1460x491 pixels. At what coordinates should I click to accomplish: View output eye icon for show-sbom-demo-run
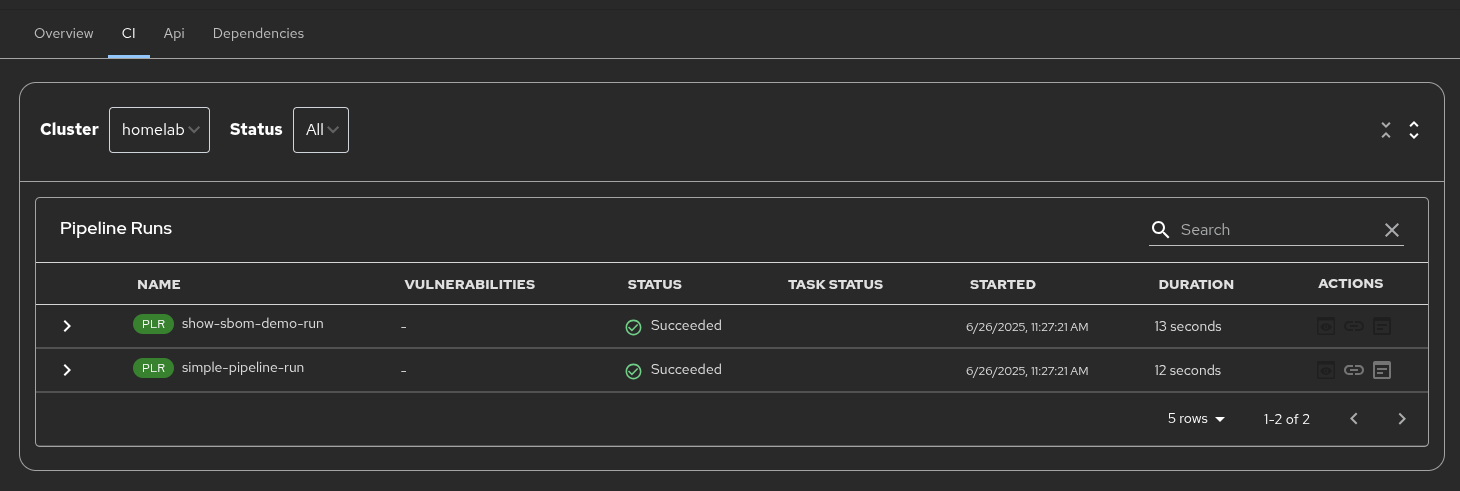click(1325, 326)
